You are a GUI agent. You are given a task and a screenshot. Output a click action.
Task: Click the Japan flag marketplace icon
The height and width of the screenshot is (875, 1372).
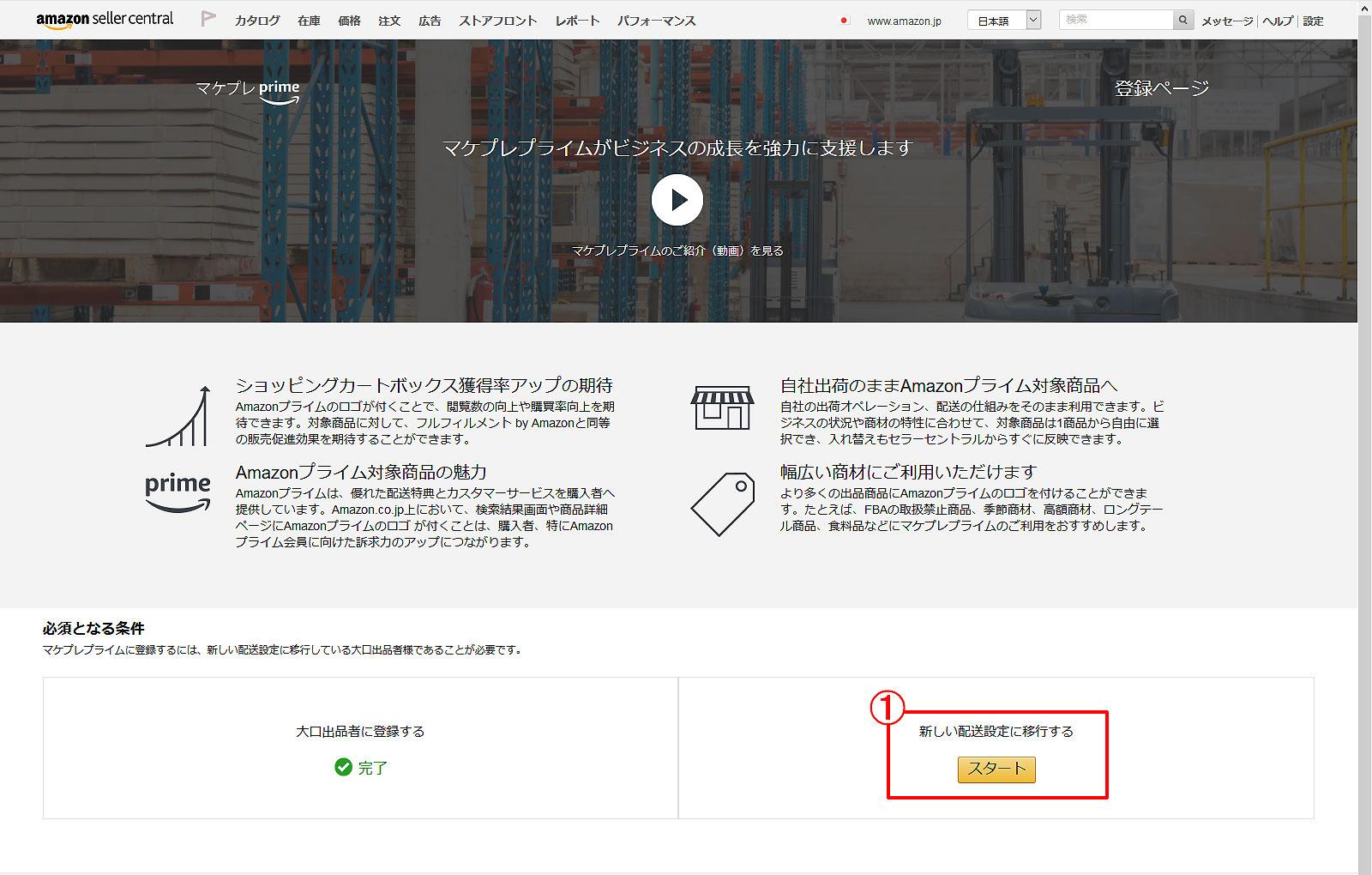[x=845, y=21]
